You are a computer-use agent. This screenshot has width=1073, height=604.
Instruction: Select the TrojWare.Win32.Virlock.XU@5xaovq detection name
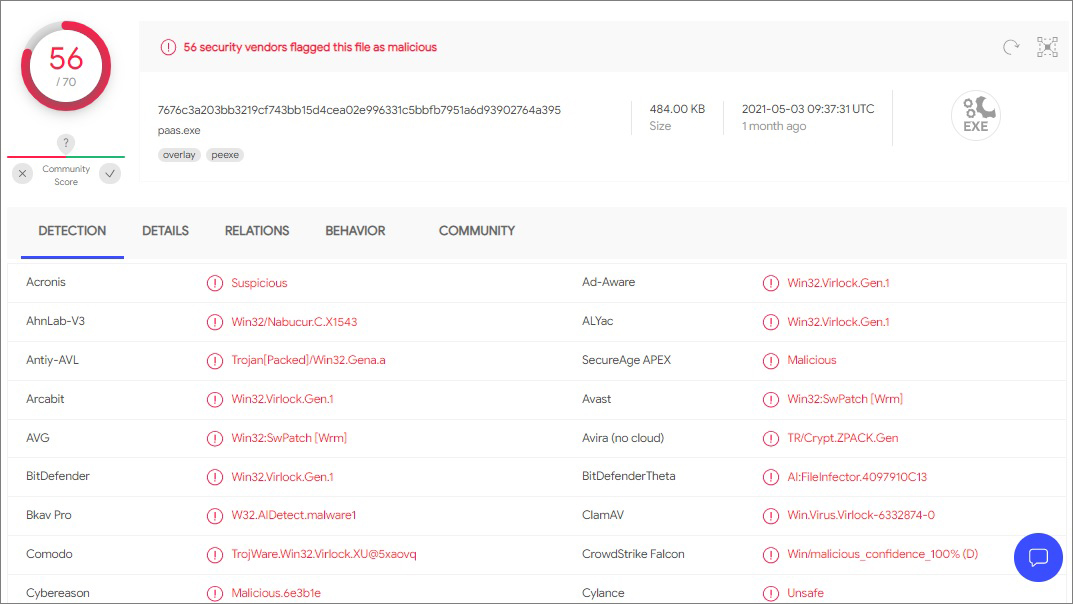[324, 555]
